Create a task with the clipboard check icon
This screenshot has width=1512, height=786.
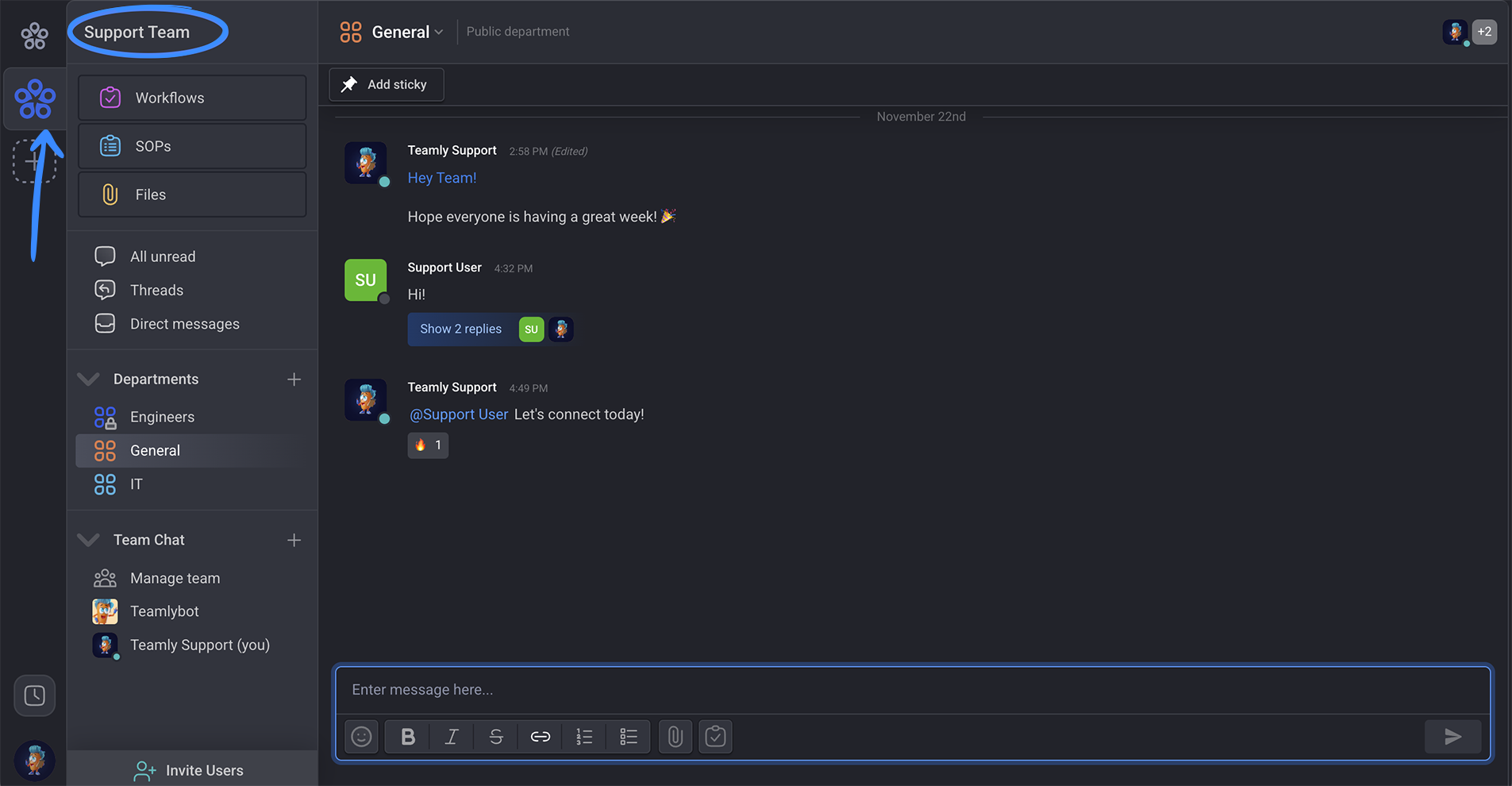click(x=715, y=737)
